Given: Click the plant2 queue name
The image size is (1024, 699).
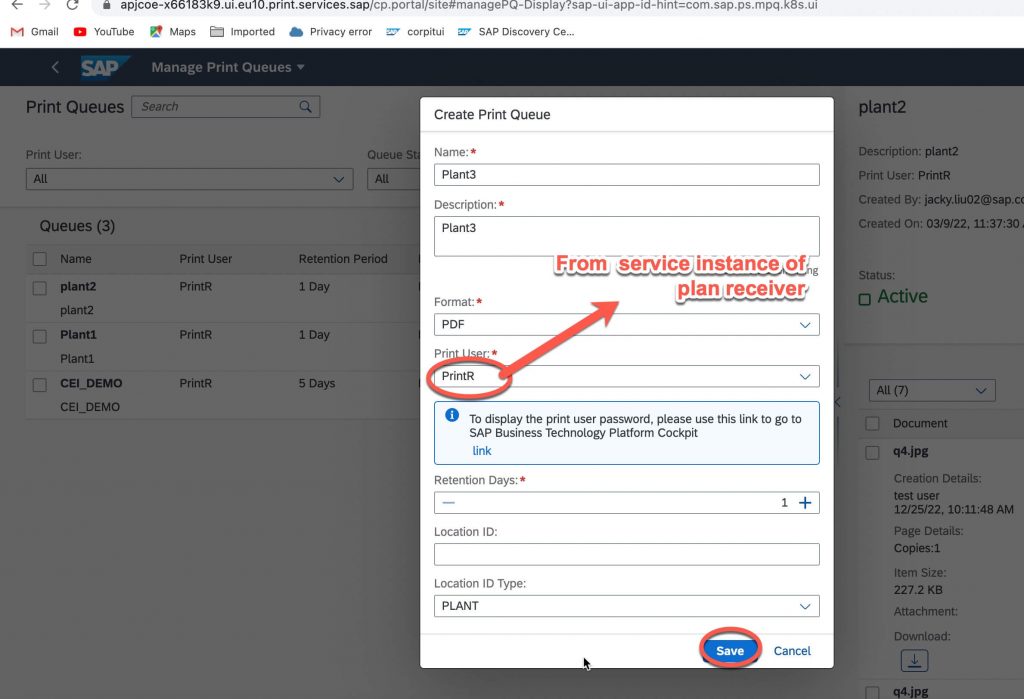Looking at the screenshot, I should [78, 286].
